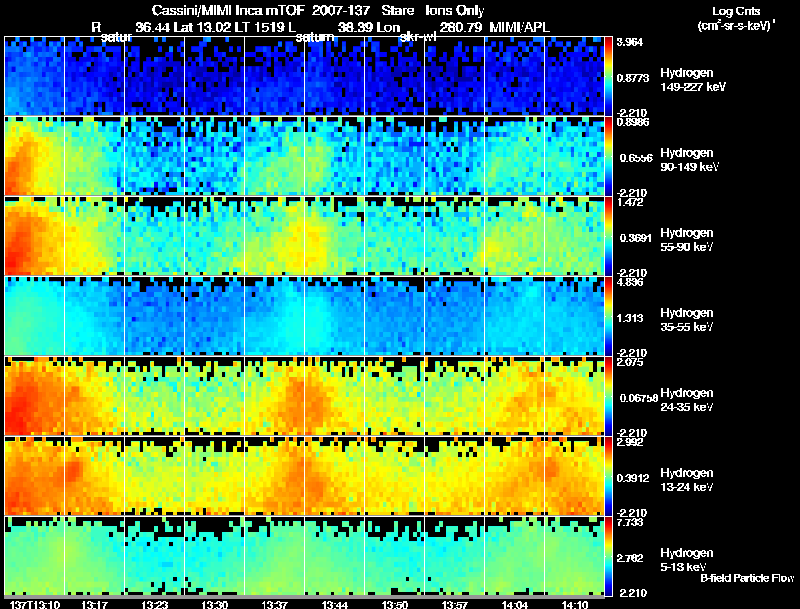Click the Hydrogen 55-90 keV row label

pos(687,240)
